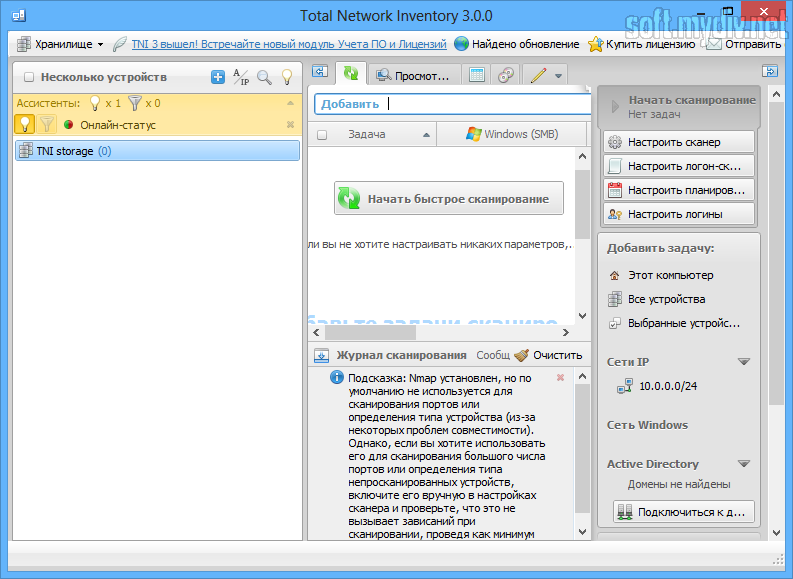Expand the dropdown arrow next to pencil tab
The image size is (793, 579).
(x=558, y=76)
